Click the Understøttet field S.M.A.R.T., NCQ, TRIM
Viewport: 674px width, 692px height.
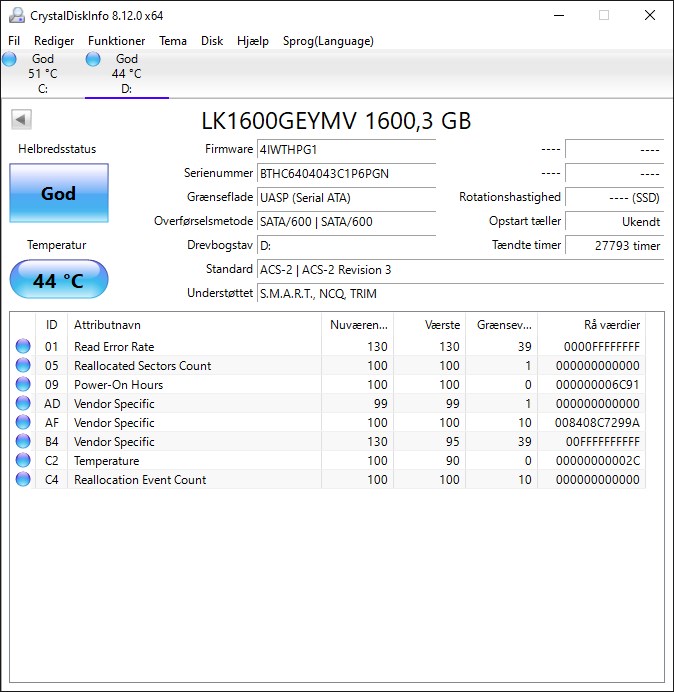460,293
